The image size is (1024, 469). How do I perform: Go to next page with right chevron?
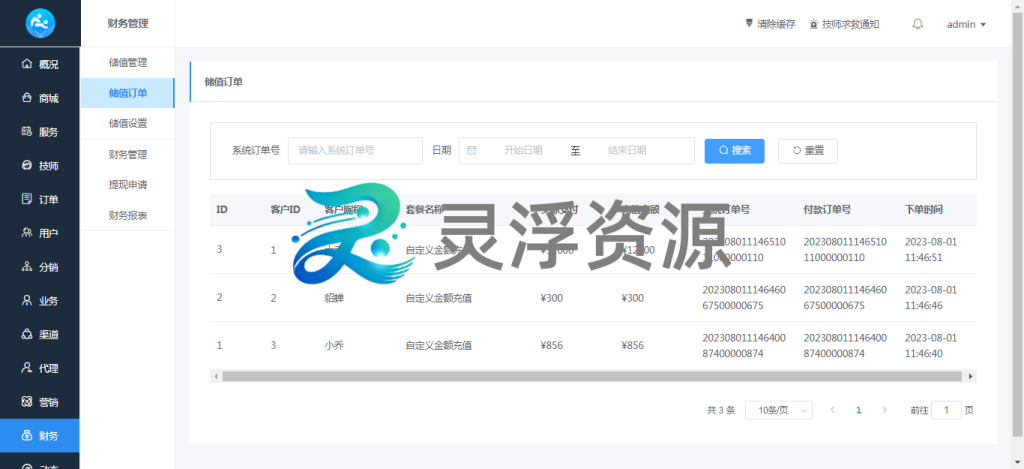[884, 410]
